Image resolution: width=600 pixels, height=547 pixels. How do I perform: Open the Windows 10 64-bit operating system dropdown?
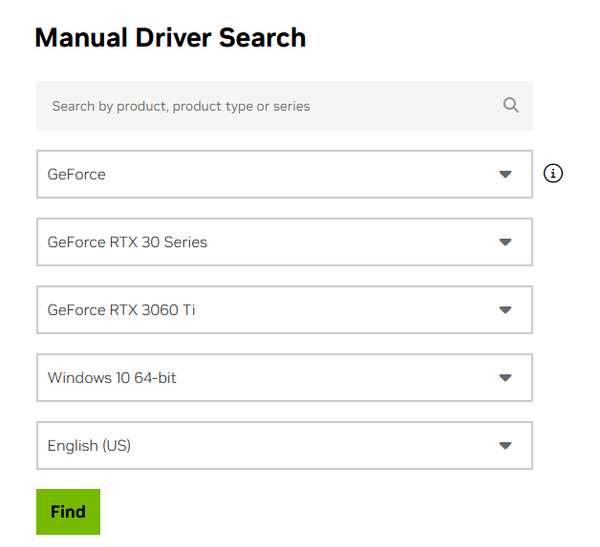(284, 377)
